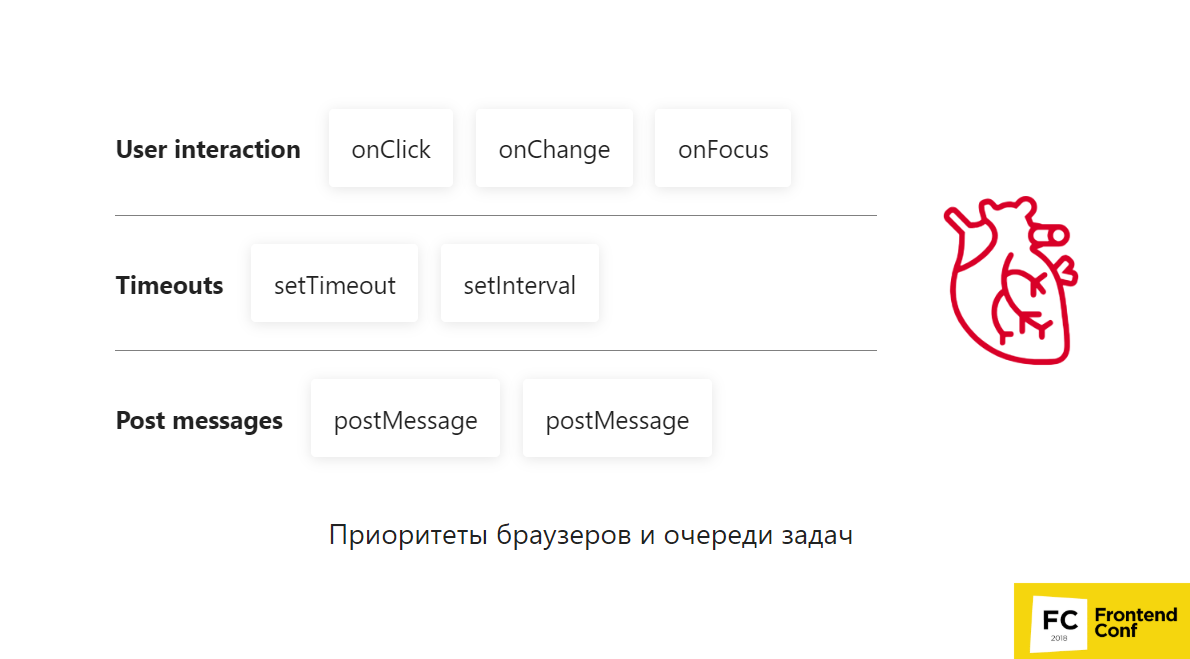1190x659 pixels.
Task: Click the FC letters in the yellow logo
Action: [x=1059, y=618]
